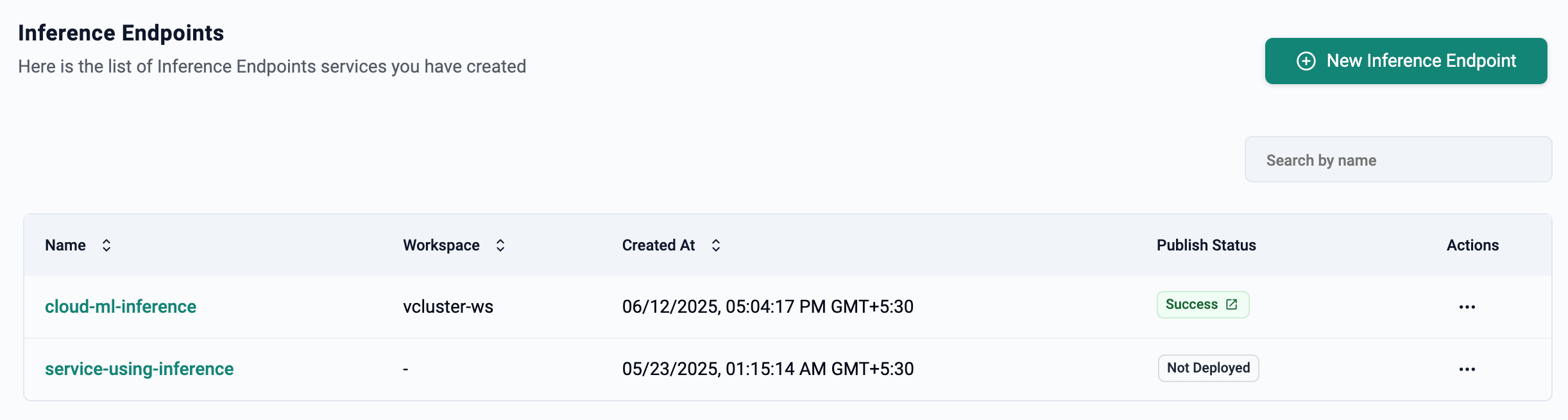Click the Workspace column header label

pos(441,245)
